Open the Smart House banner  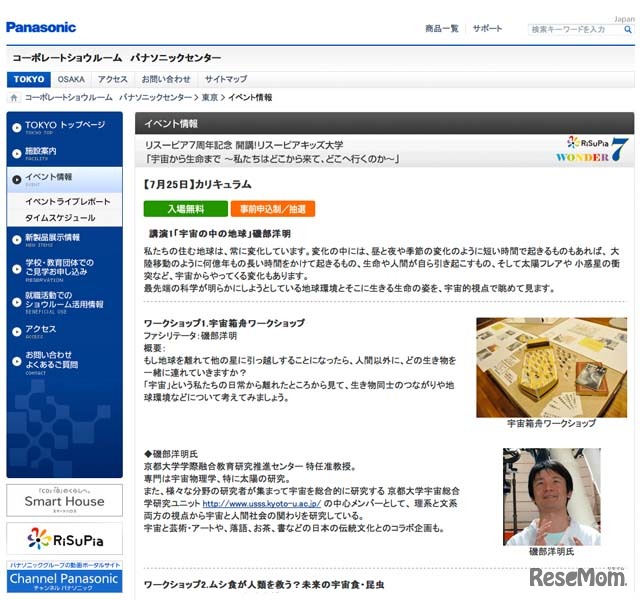[x=64, y=500]
